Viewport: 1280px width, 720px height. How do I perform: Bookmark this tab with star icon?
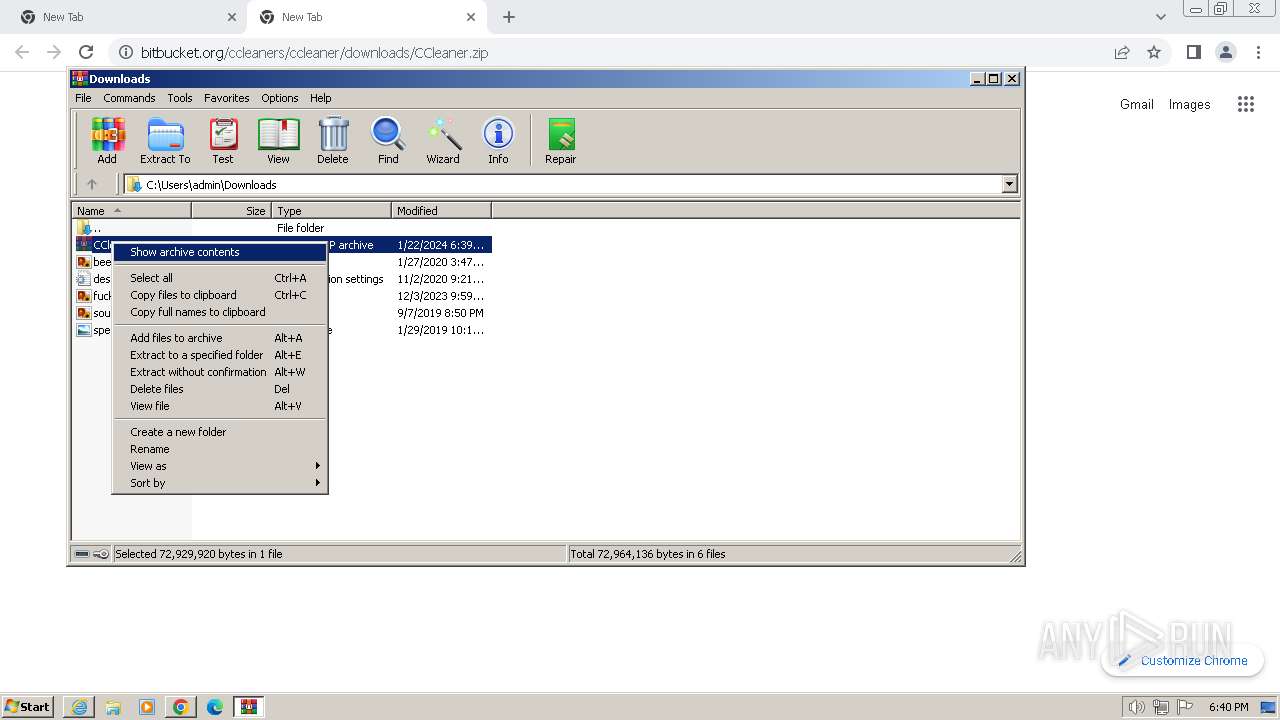(x=1154, y=52)
